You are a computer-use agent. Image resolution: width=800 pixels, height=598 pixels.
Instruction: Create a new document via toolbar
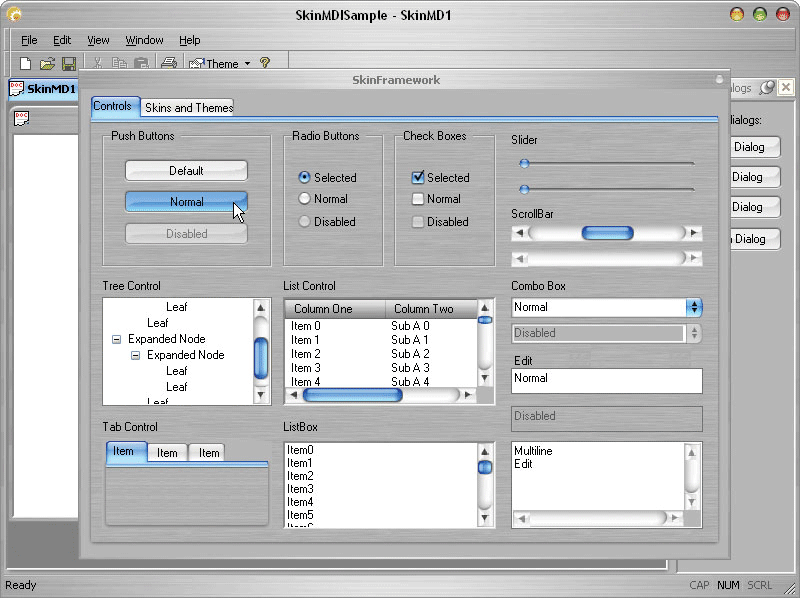click(x=24, y=63)
